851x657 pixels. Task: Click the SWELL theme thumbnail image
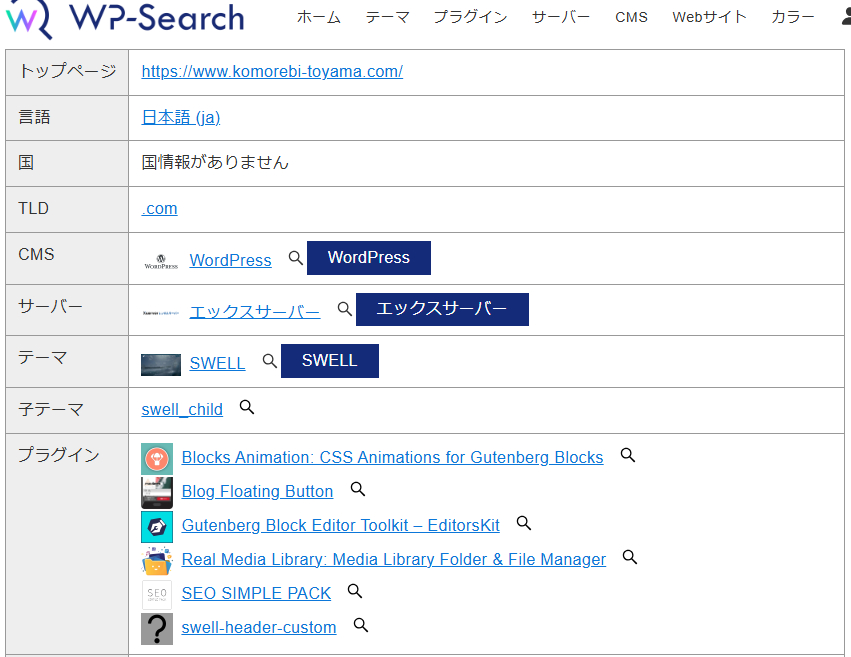[x=161, y=365]
